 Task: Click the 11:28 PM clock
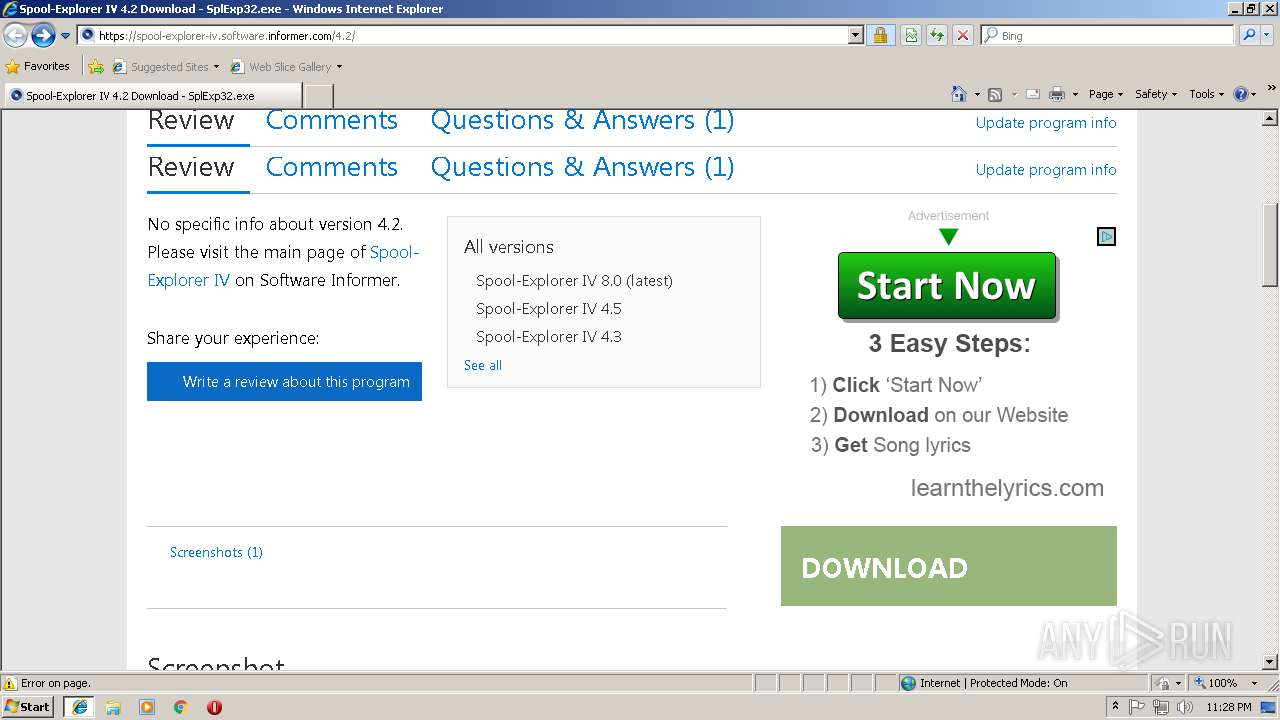pyautogui.click(x=1229, y=707)
